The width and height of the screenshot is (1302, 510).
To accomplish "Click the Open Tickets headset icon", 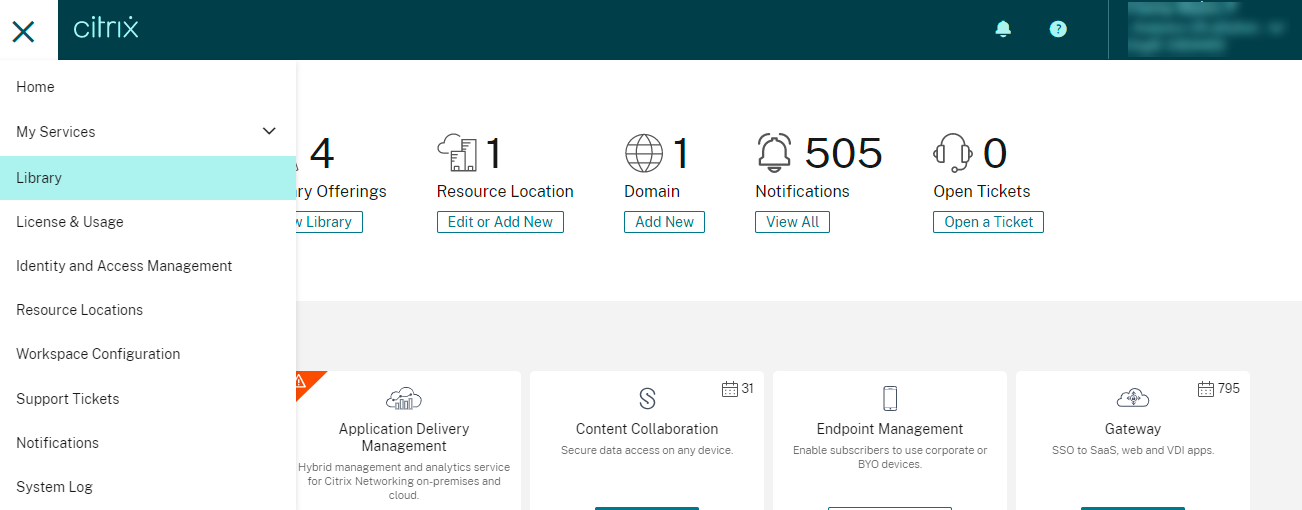I will click(x=953, y=153).
